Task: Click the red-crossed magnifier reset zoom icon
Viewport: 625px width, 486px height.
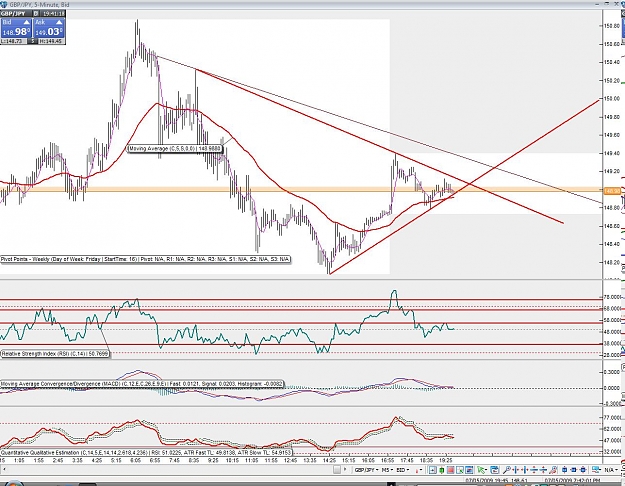Action: 553,470
